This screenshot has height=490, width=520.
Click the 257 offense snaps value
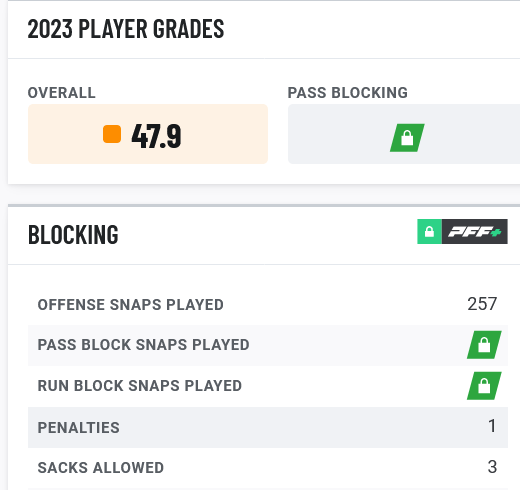click(x=482, y=304)
